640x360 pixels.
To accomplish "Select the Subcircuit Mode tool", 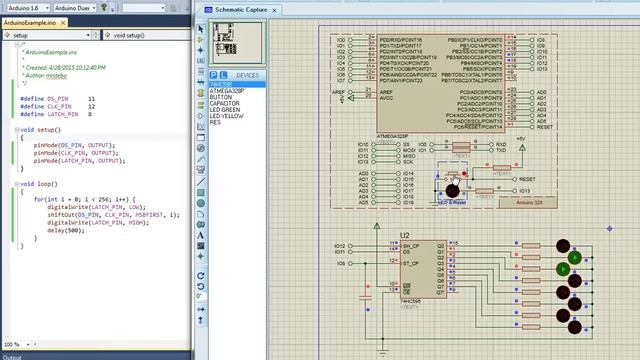I will click(x=200, y=93).
